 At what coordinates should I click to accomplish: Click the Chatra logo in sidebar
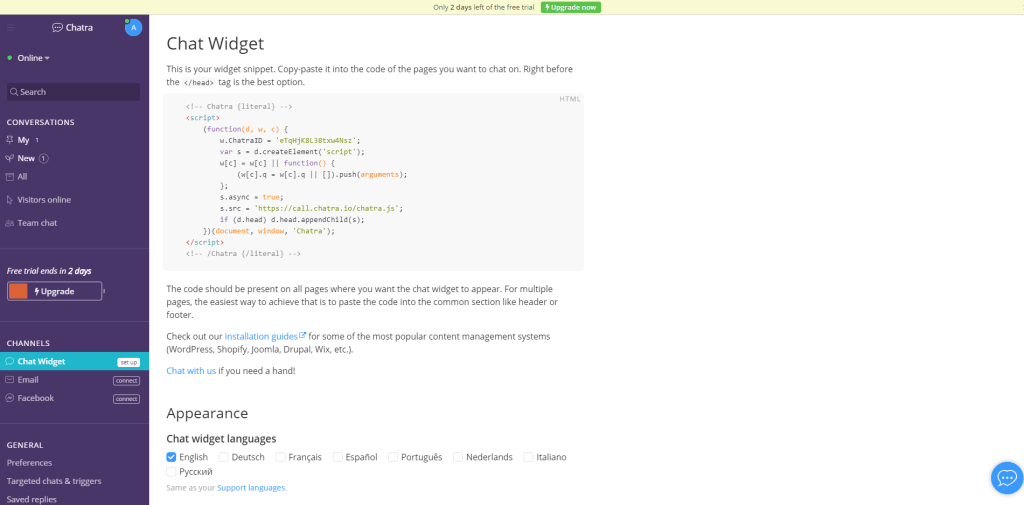(72, 27)
